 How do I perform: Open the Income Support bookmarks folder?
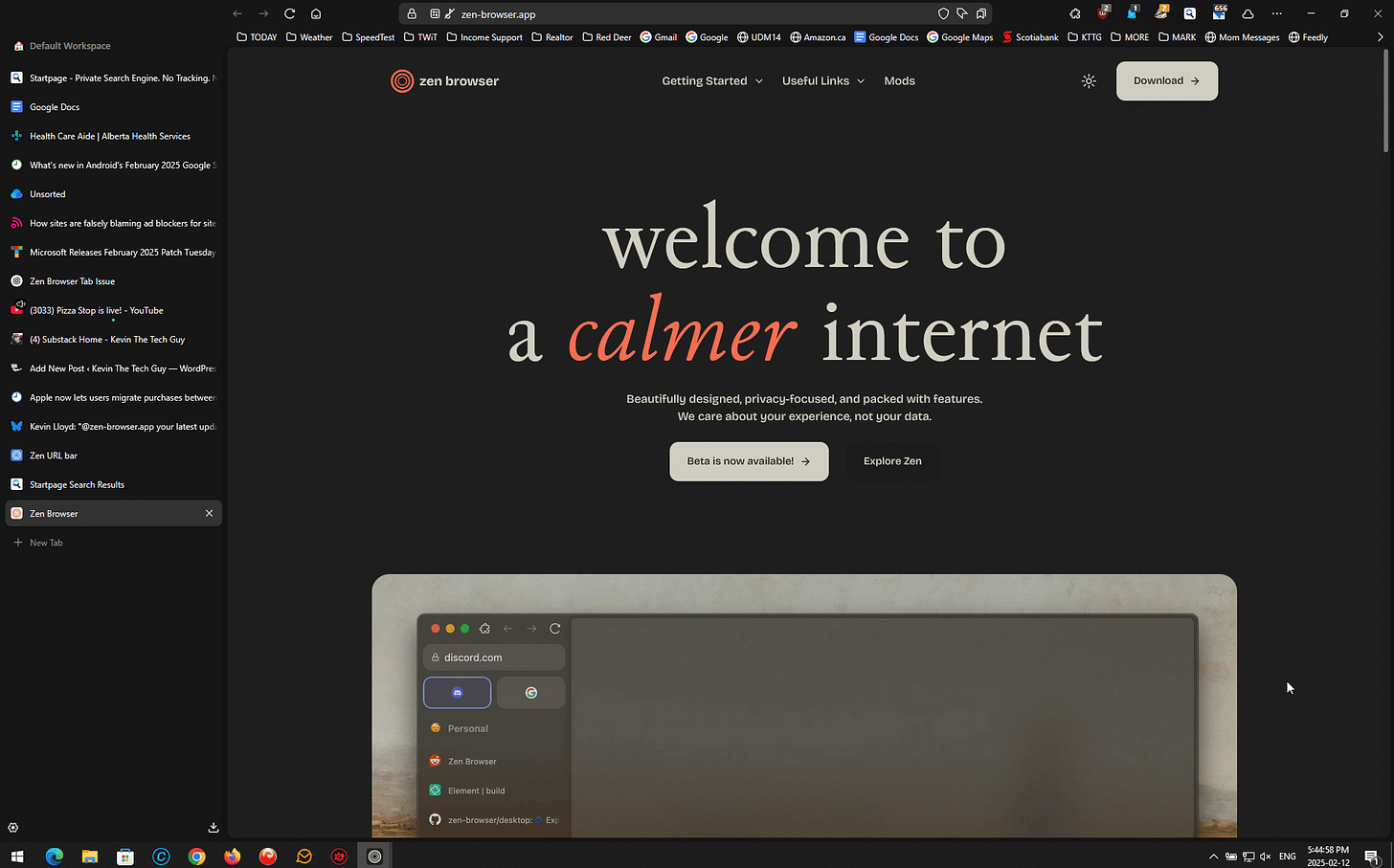[x=484, y=37]
